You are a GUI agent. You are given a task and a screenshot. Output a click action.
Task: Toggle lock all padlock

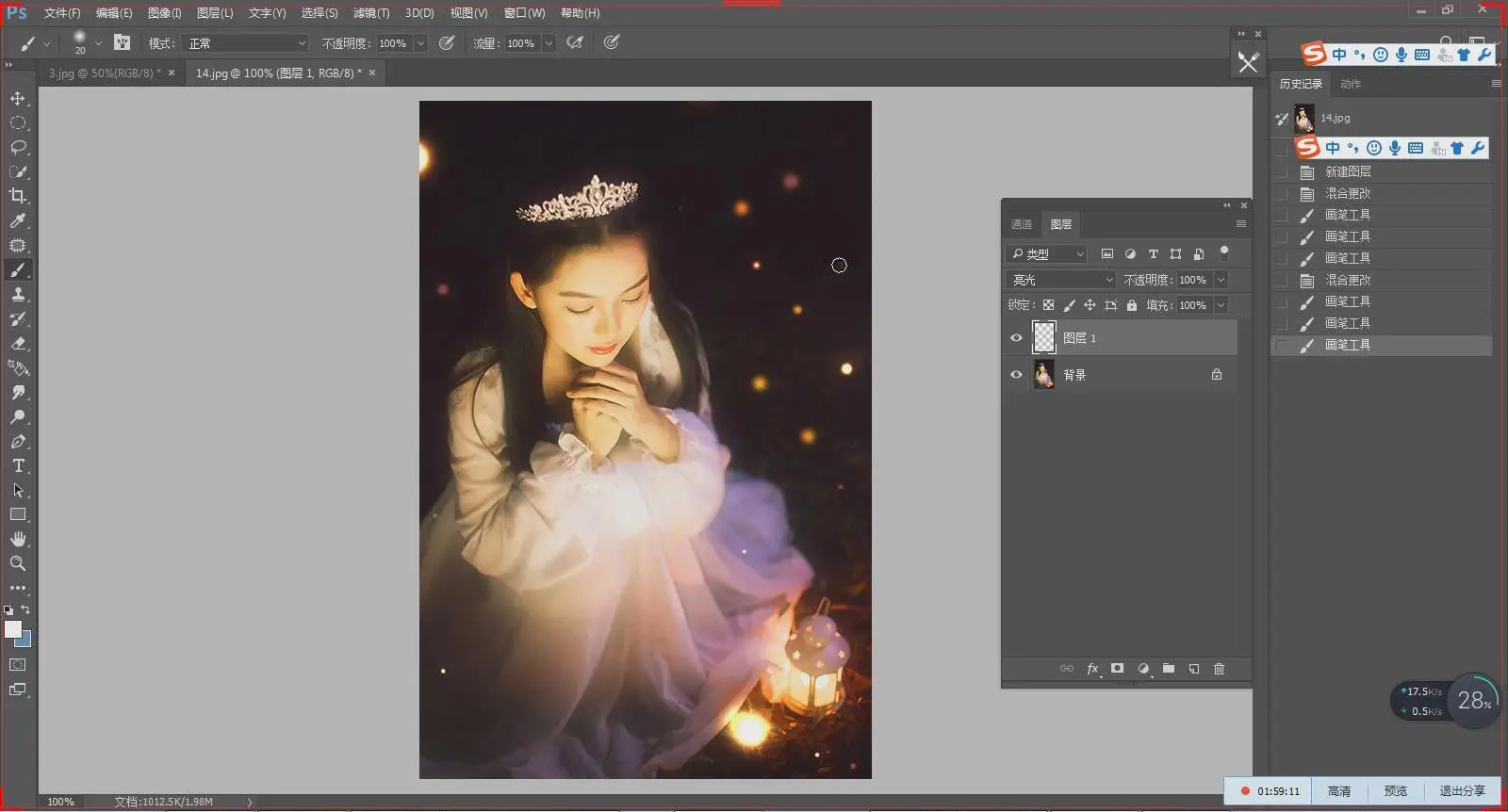(x=1132, y=305)
